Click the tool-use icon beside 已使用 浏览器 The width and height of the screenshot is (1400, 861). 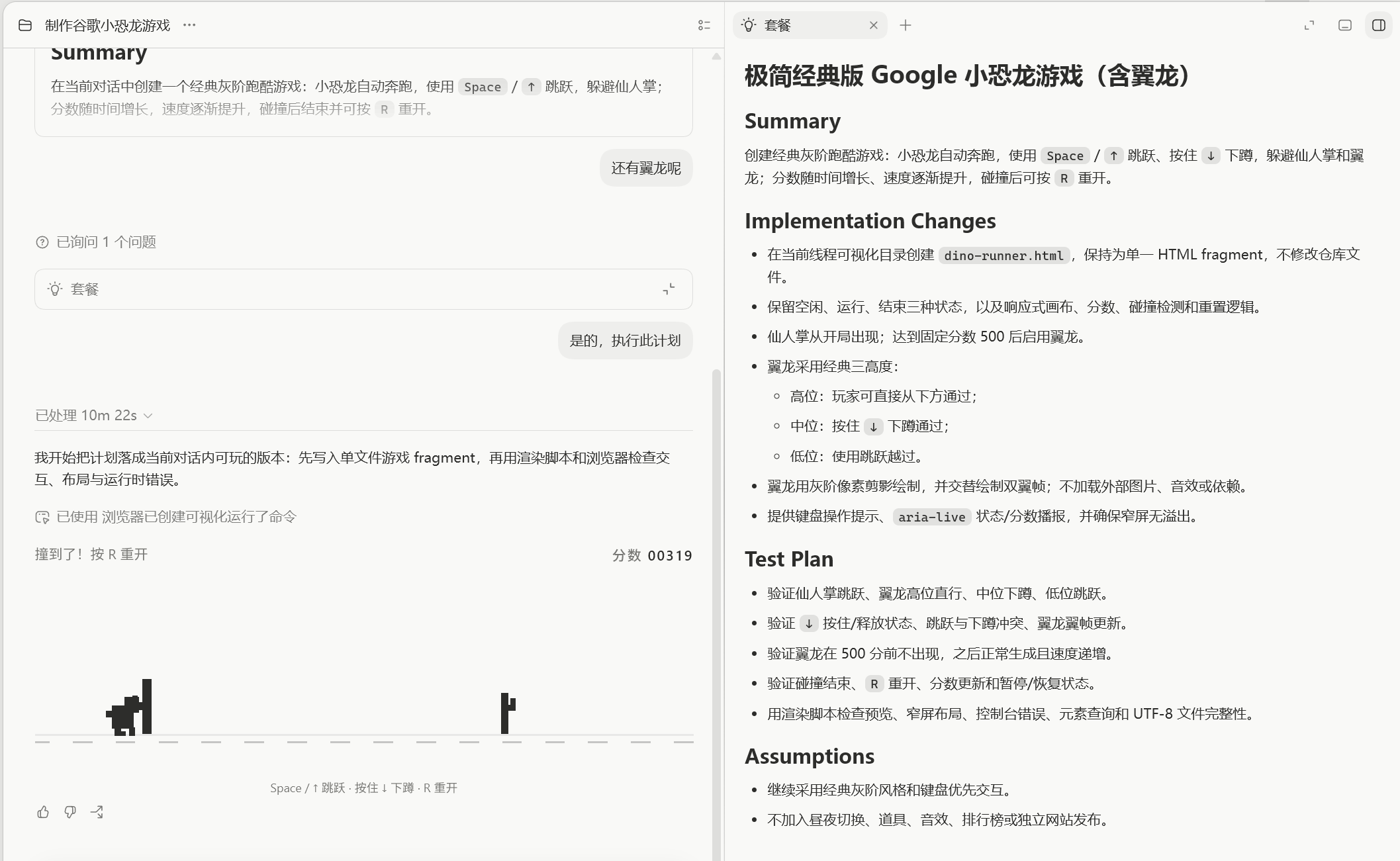[42, 517]
